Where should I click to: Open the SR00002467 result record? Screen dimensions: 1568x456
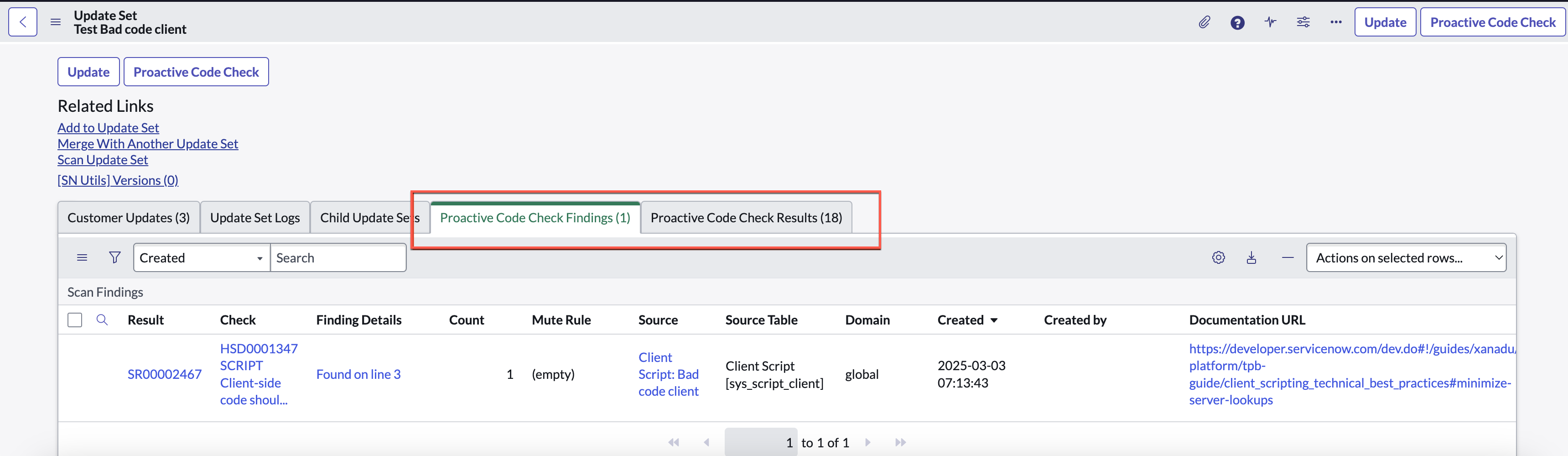coord(164,374)
